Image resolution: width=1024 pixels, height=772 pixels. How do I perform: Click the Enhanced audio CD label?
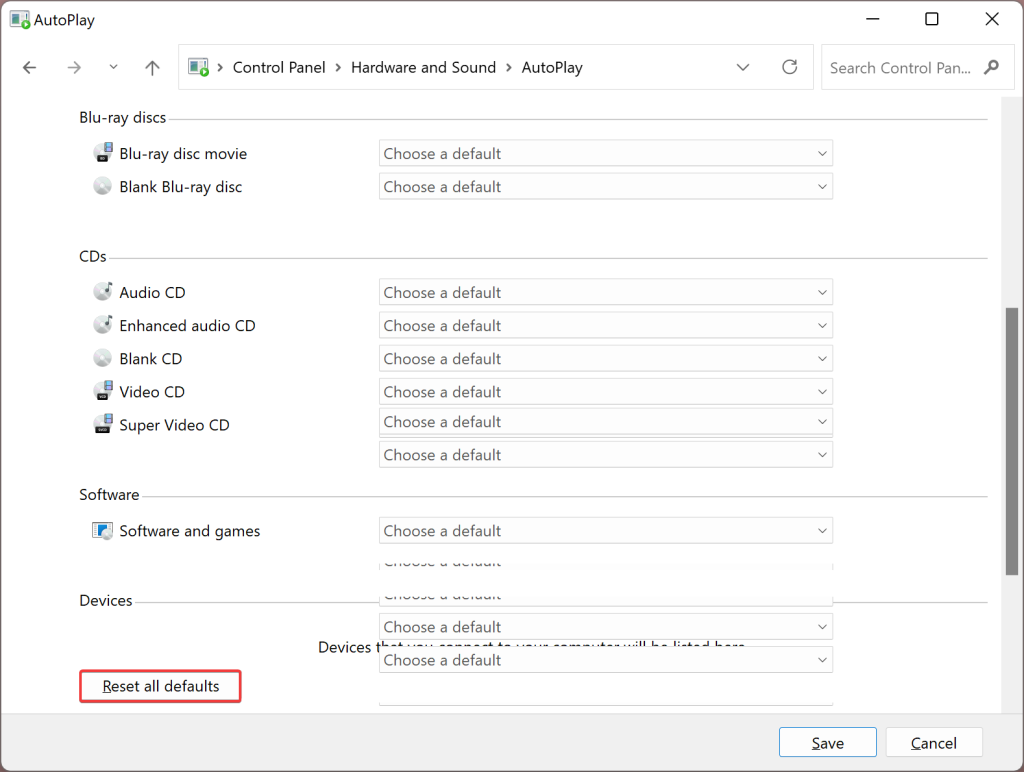[187, 325]
